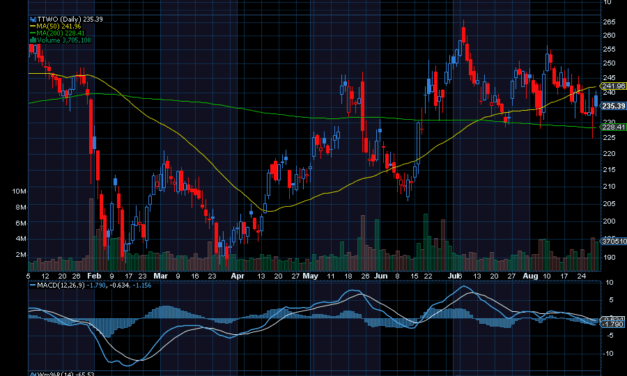
Task: Click the 241.96 price tag on right axis
Action: coord(613,86)
